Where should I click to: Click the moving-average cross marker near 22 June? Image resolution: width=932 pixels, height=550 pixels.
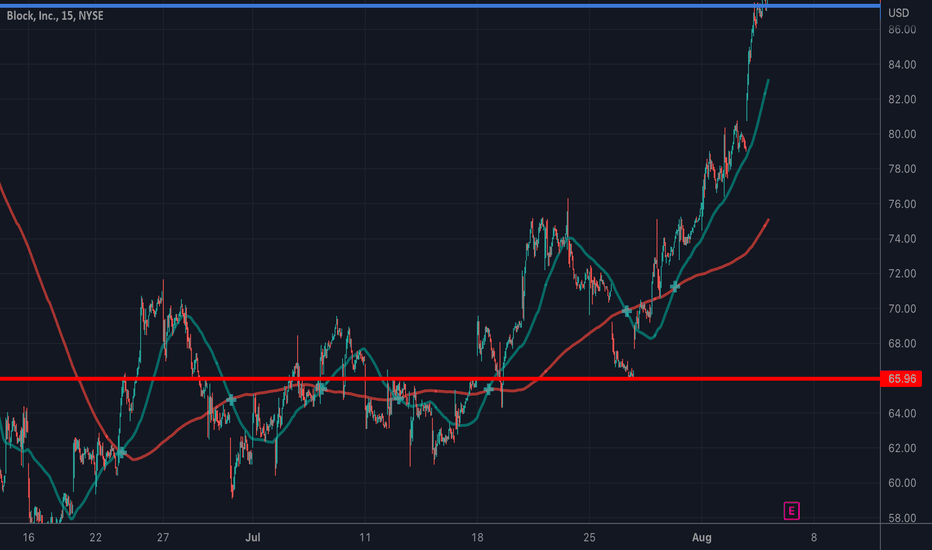tap(121, 453)
